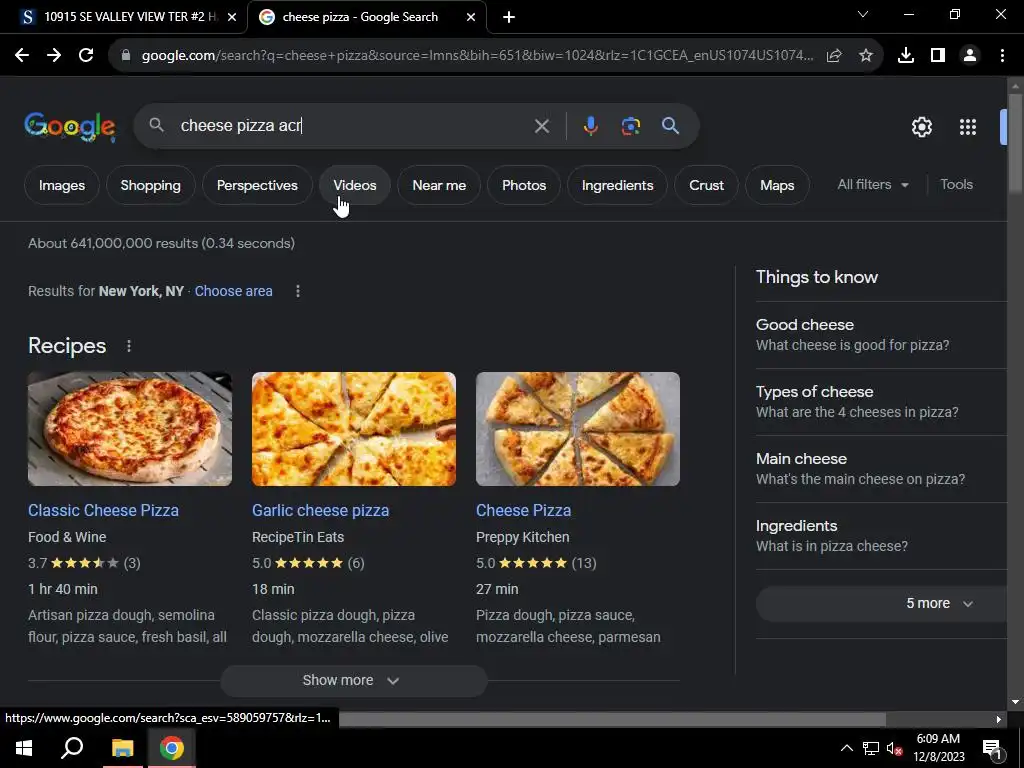This screenshot has height=768, width=1024.
Task: Expand Show more recipes
Action: click(353, 680)
